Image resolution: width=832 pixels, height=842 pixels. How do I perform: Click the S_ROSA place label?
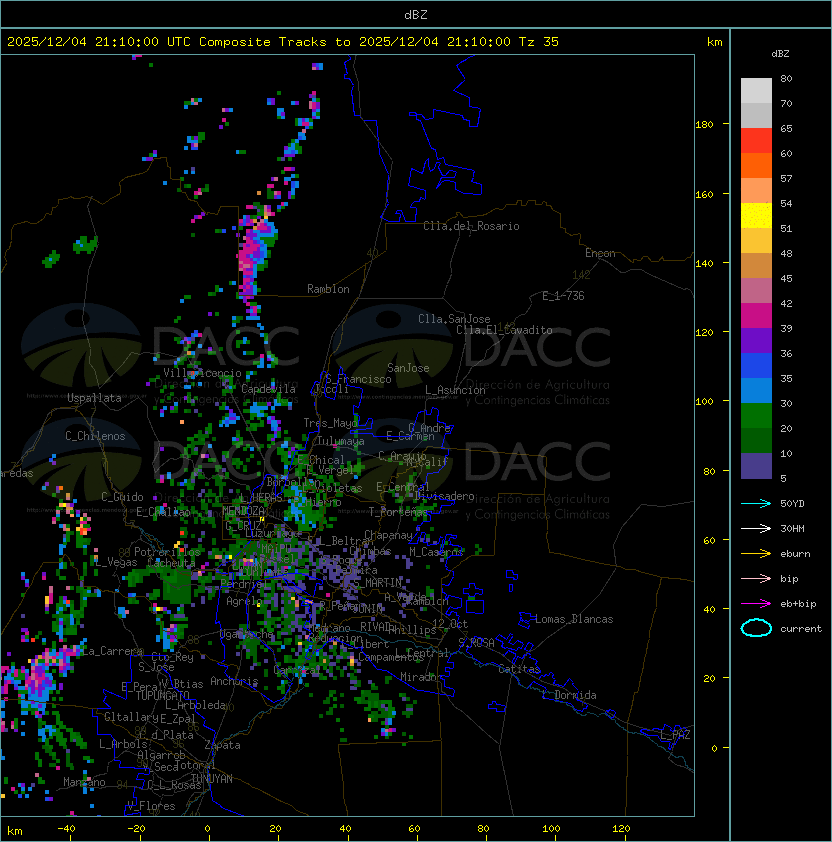[476, 643]
